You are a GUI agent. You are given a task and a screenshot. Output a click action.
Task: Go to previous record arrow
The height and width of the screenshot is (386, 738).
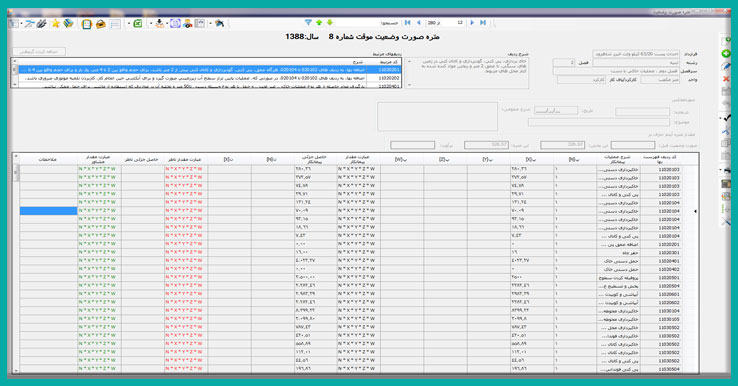(x=418, y=23)
